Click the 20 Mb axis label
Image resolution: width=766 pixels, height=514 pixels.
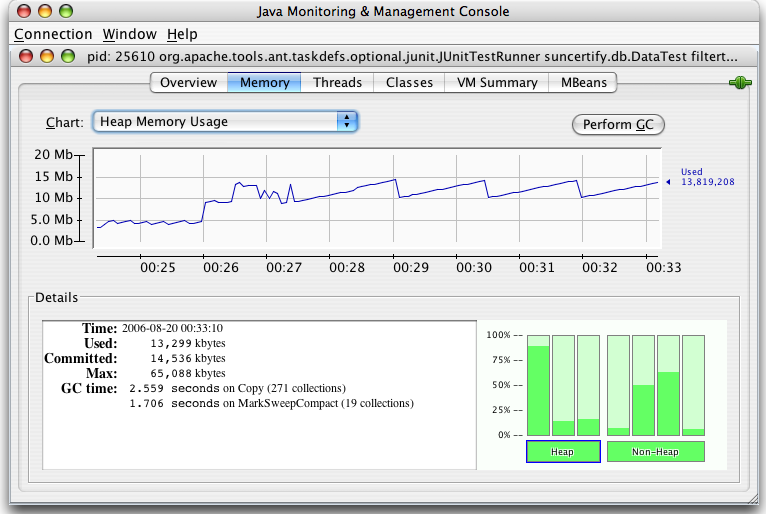(x=53, y=155)
